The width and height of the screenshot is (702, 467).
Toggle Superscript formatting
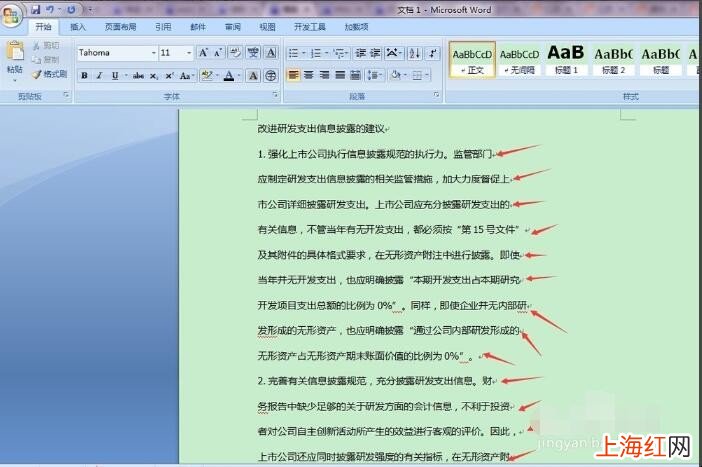pos(169,76)
